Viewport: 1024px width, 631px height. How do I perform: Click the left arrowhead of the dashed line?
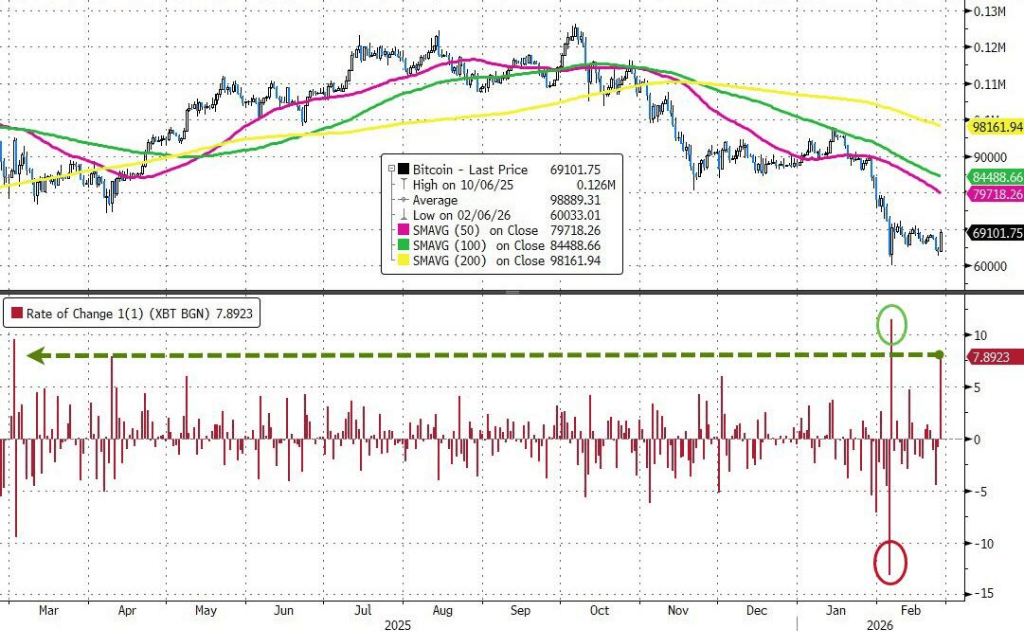[x=34, y=355]
